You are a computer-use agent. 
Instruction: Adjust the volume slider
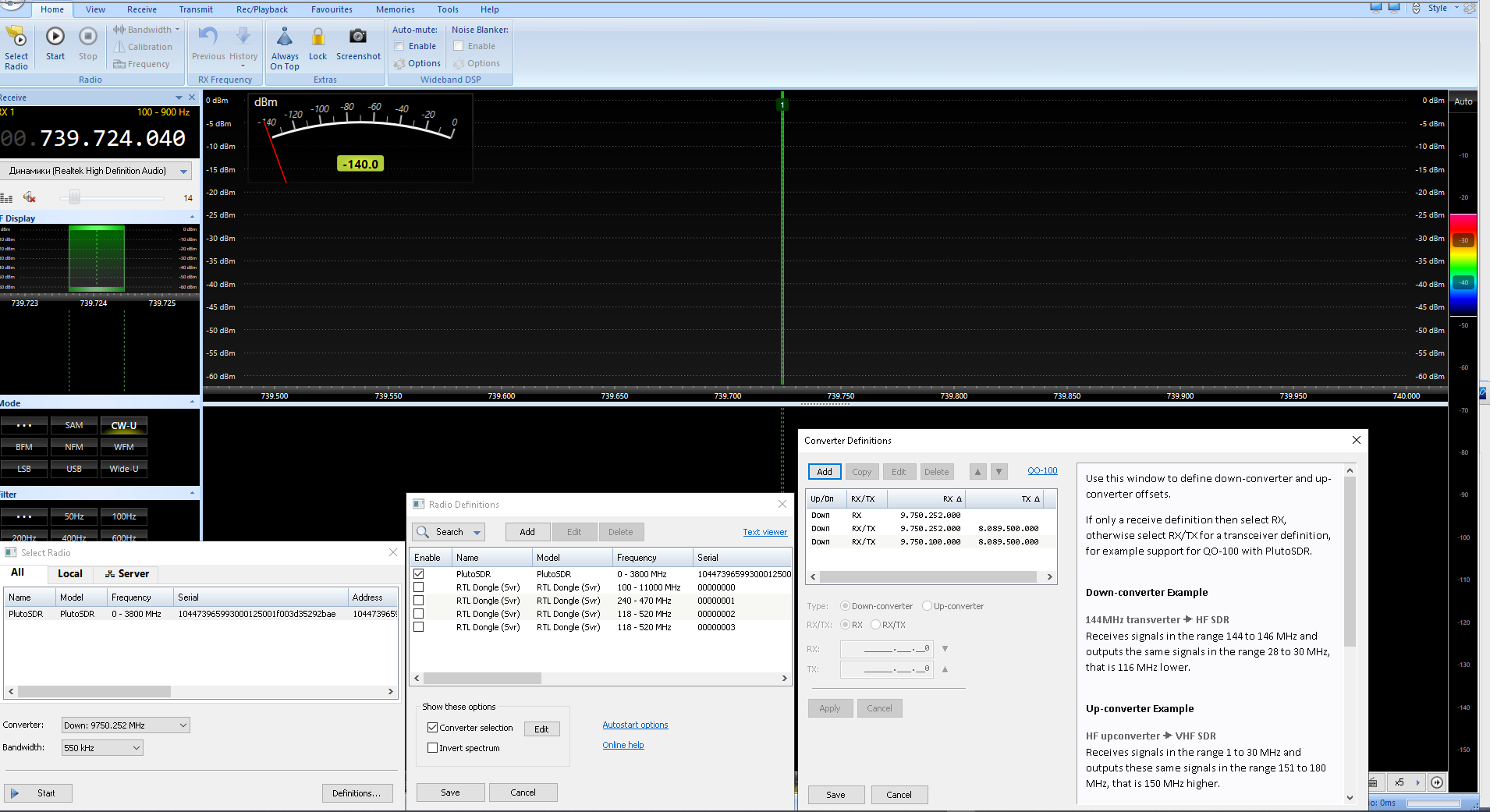click(x=75, y=198)
